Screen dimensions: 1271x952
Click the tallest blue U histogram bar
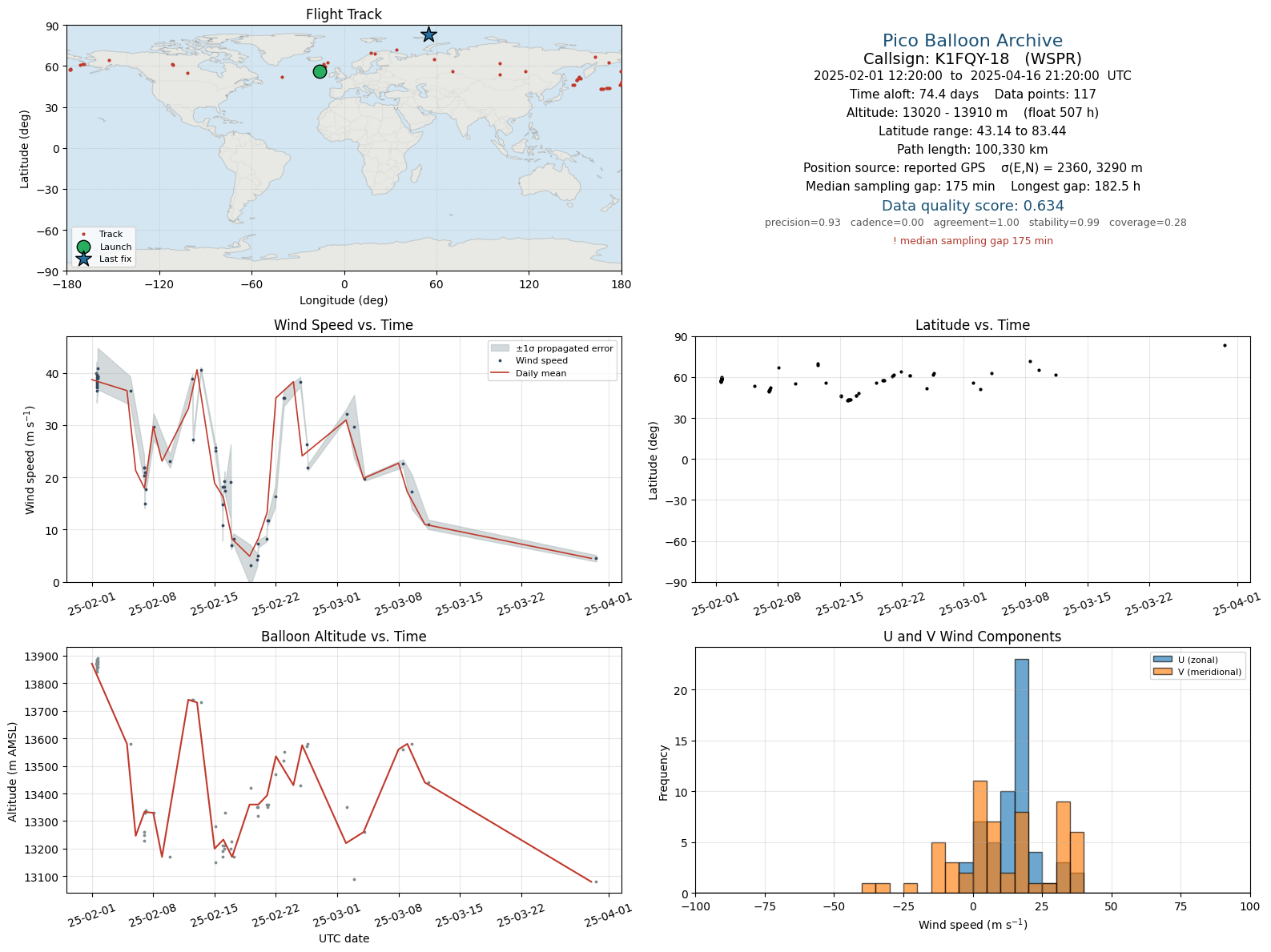[1021, 776]
